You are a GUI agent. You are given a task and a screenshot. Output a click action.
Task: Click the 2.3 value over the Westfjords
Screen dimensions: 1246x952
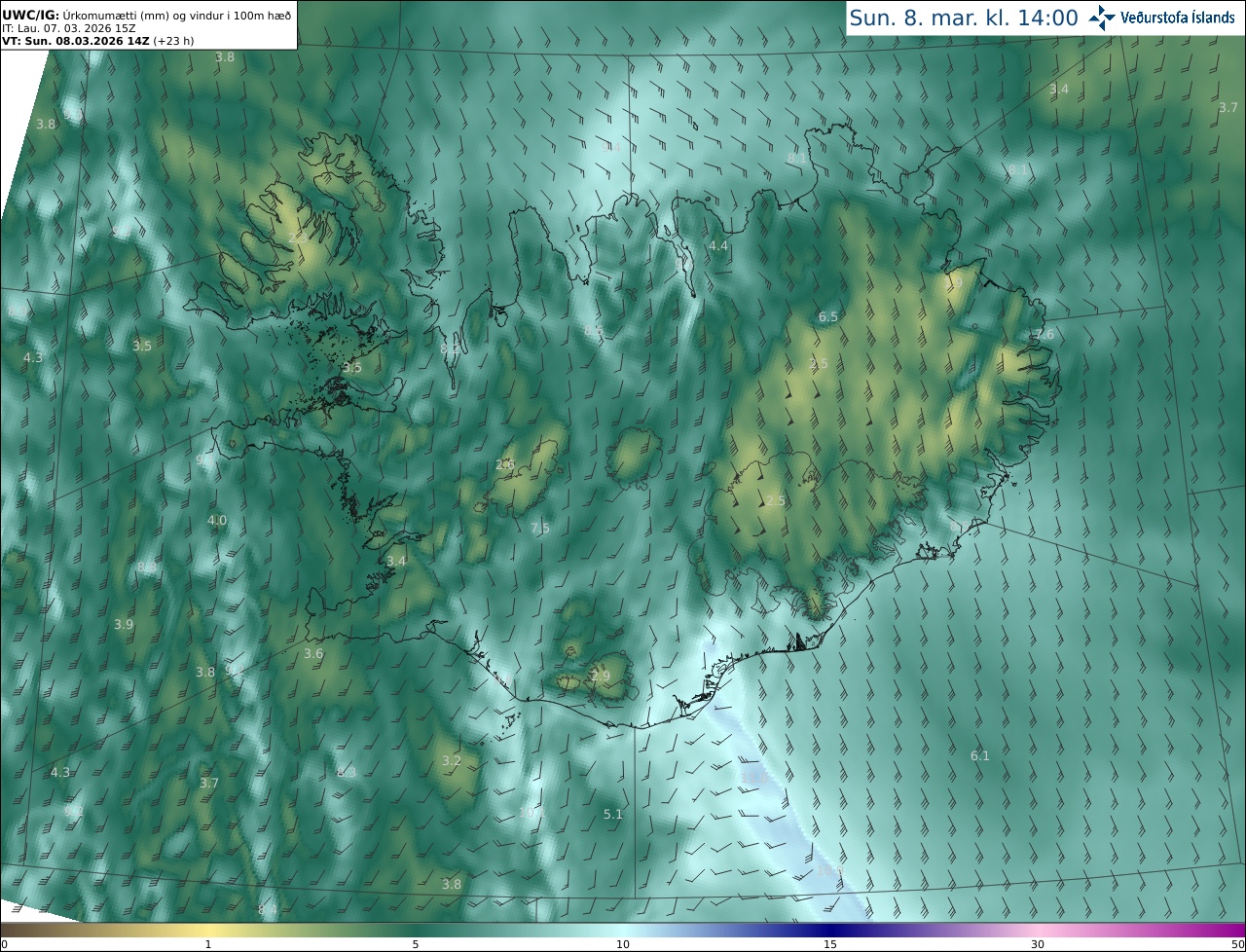pos(298,238)
